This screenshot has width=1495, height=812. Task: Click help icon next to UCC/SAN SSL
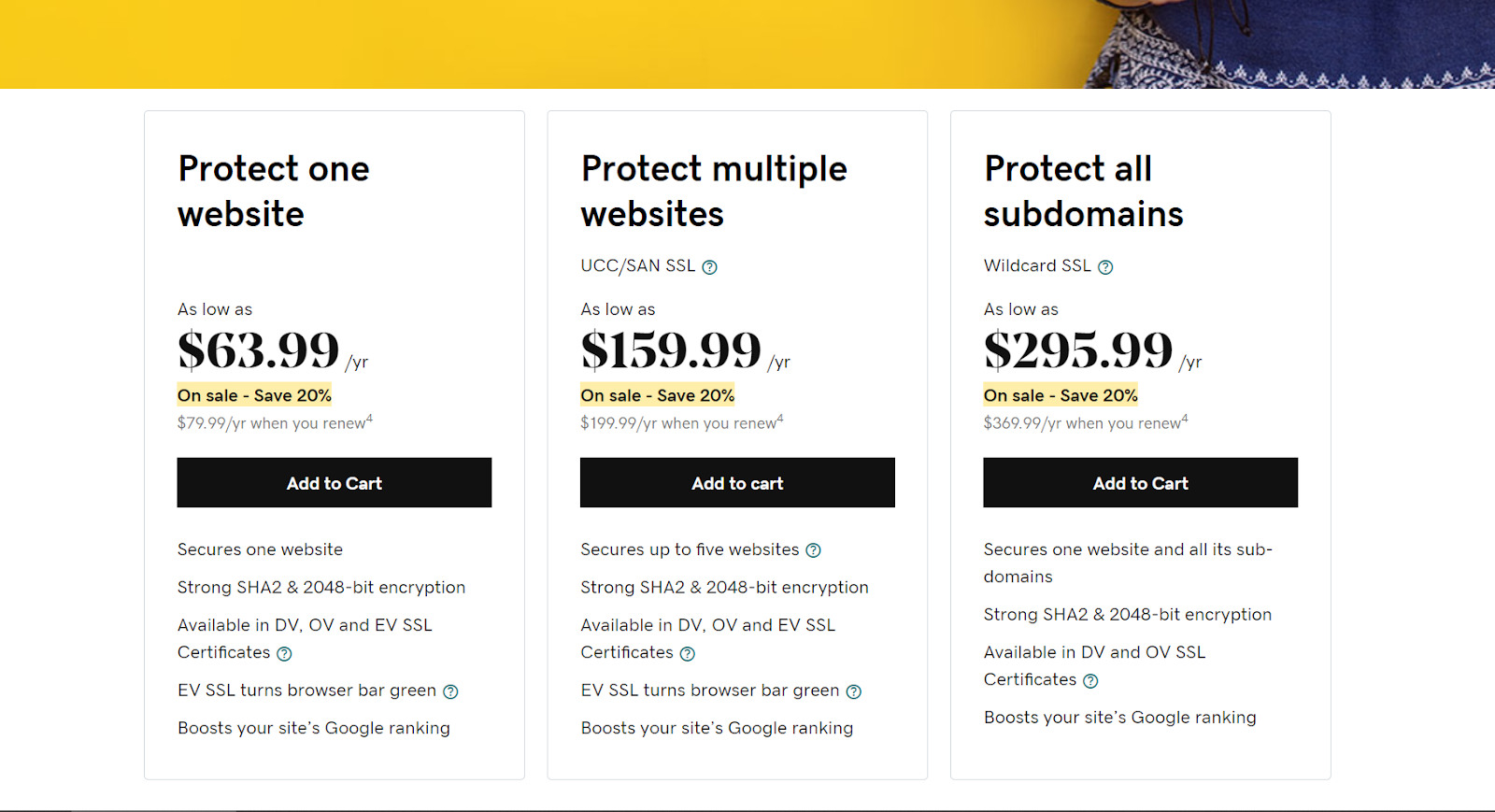[710, 267]
